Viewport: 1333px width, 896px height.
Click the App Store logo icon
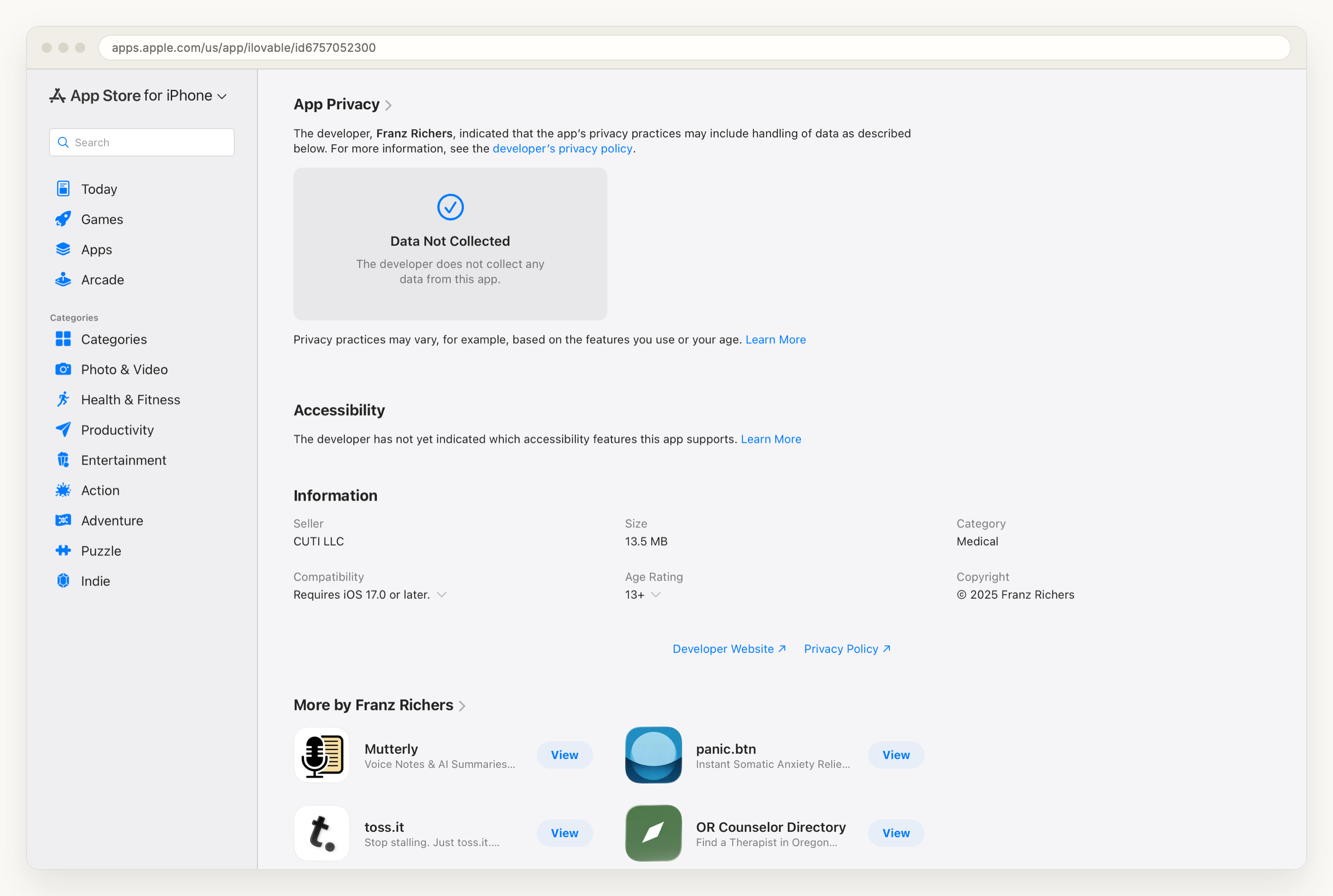[57, 95]
